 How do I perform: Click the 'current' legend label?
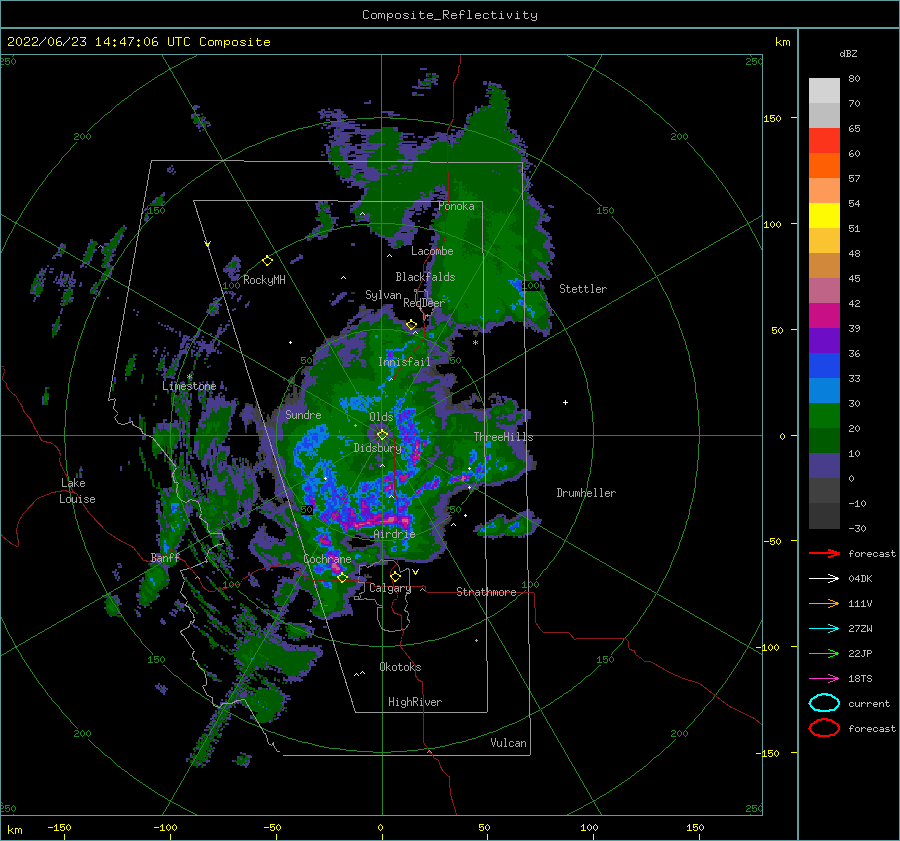(x=869, y=704)
